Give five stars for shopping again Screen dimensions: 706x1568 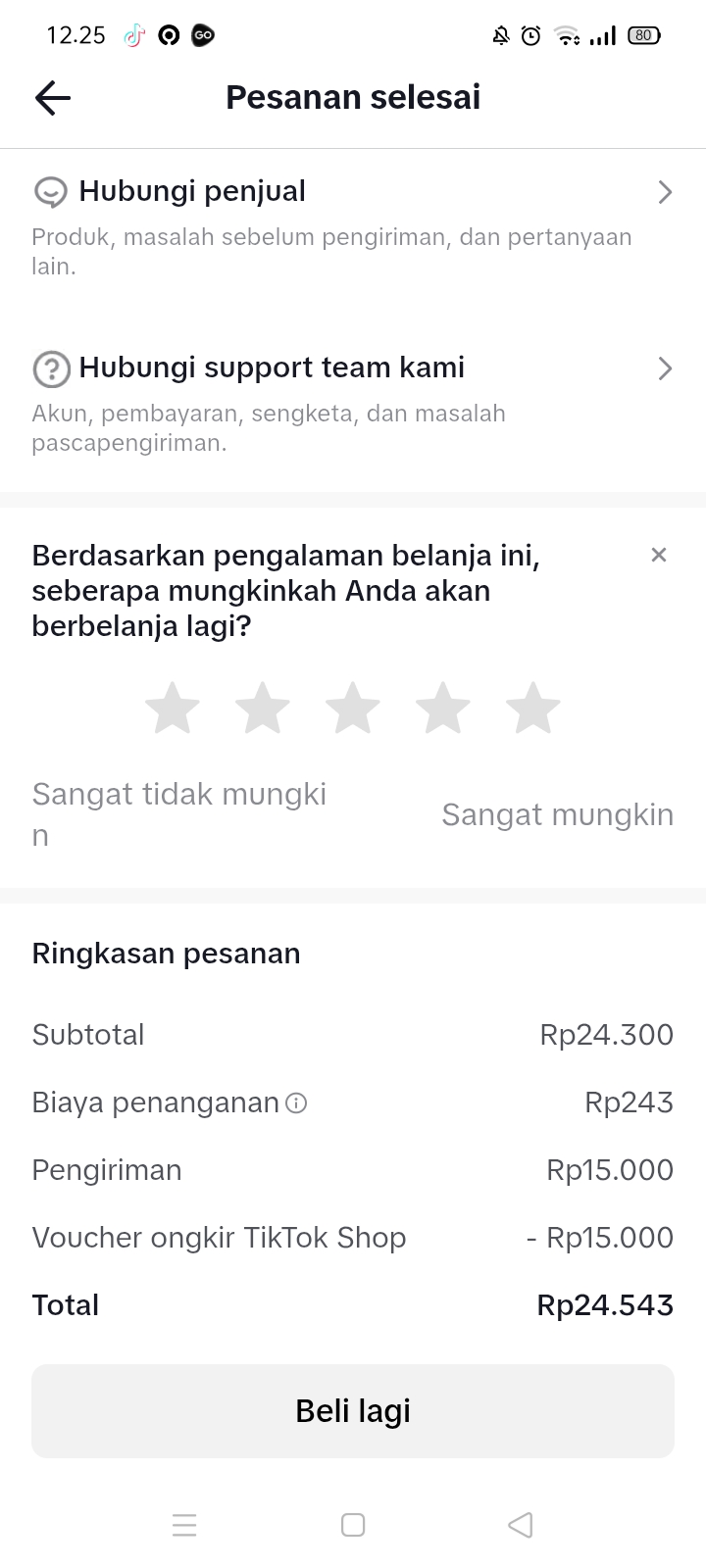532,709
